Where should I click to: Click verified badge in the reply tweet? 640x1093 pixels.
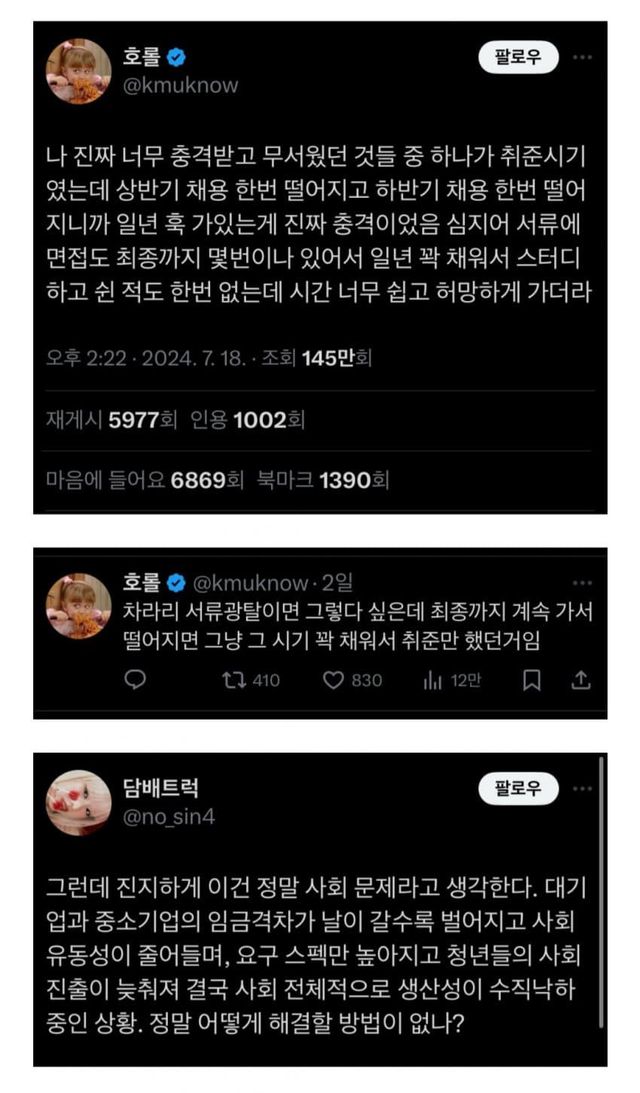coord(176,582)
